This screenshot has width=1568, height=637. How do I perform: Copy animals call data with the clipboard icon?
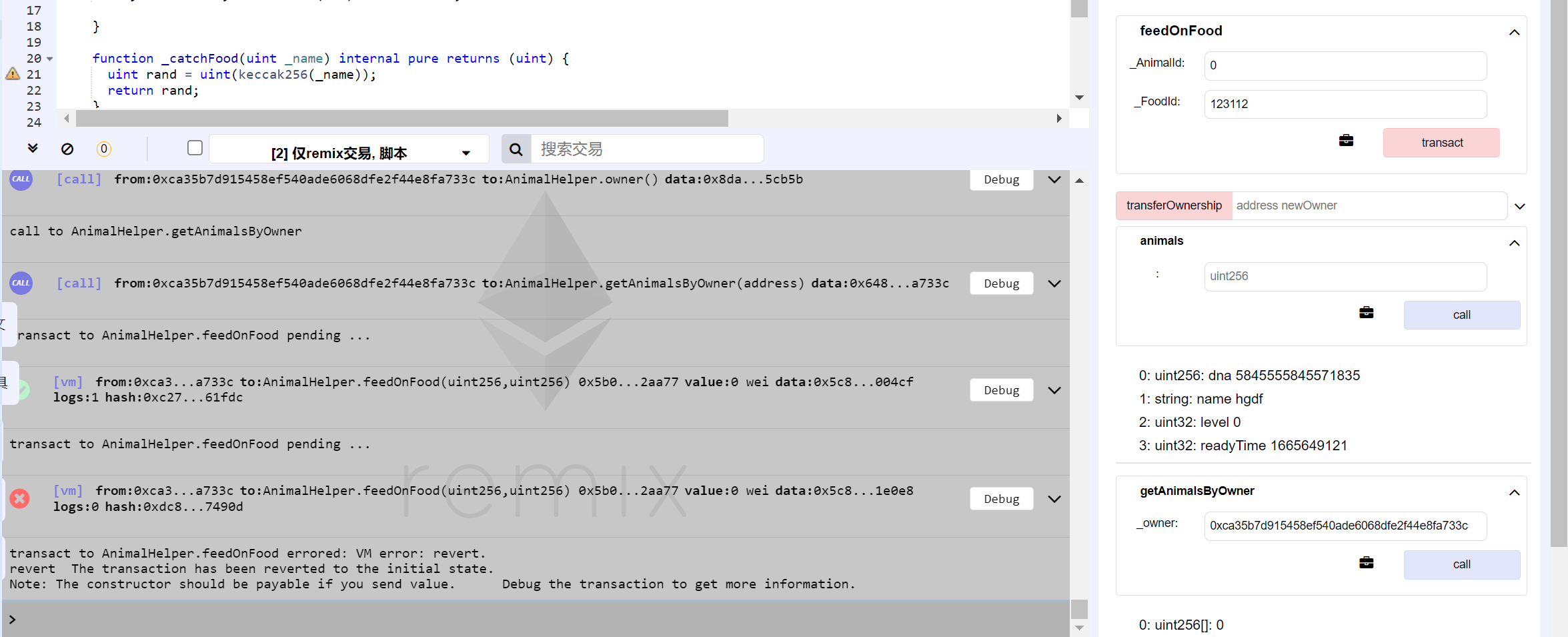pyautogui.click(x=1366, y=313)
